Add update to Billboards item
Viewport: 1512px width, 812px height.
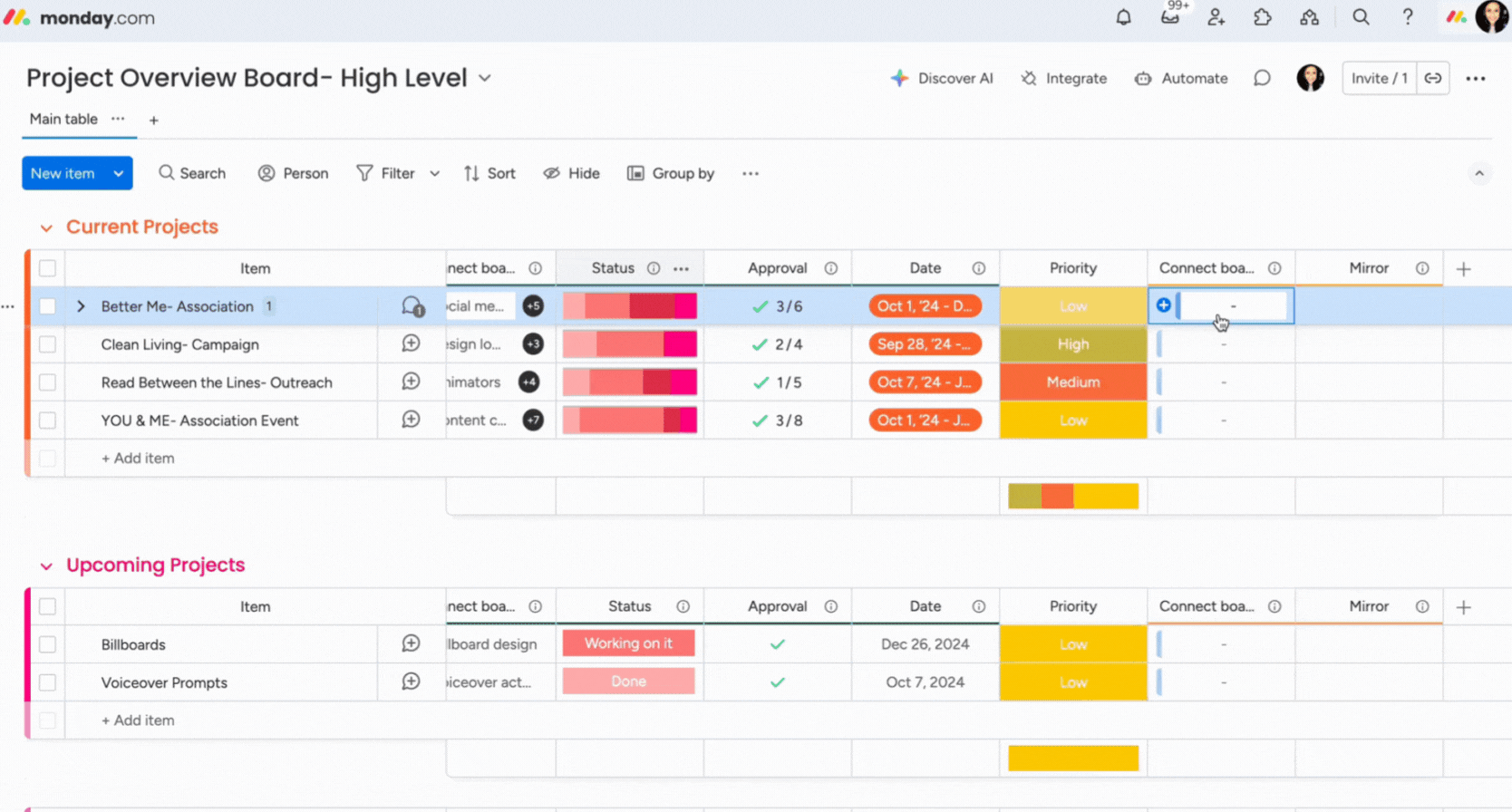[411, 644]
